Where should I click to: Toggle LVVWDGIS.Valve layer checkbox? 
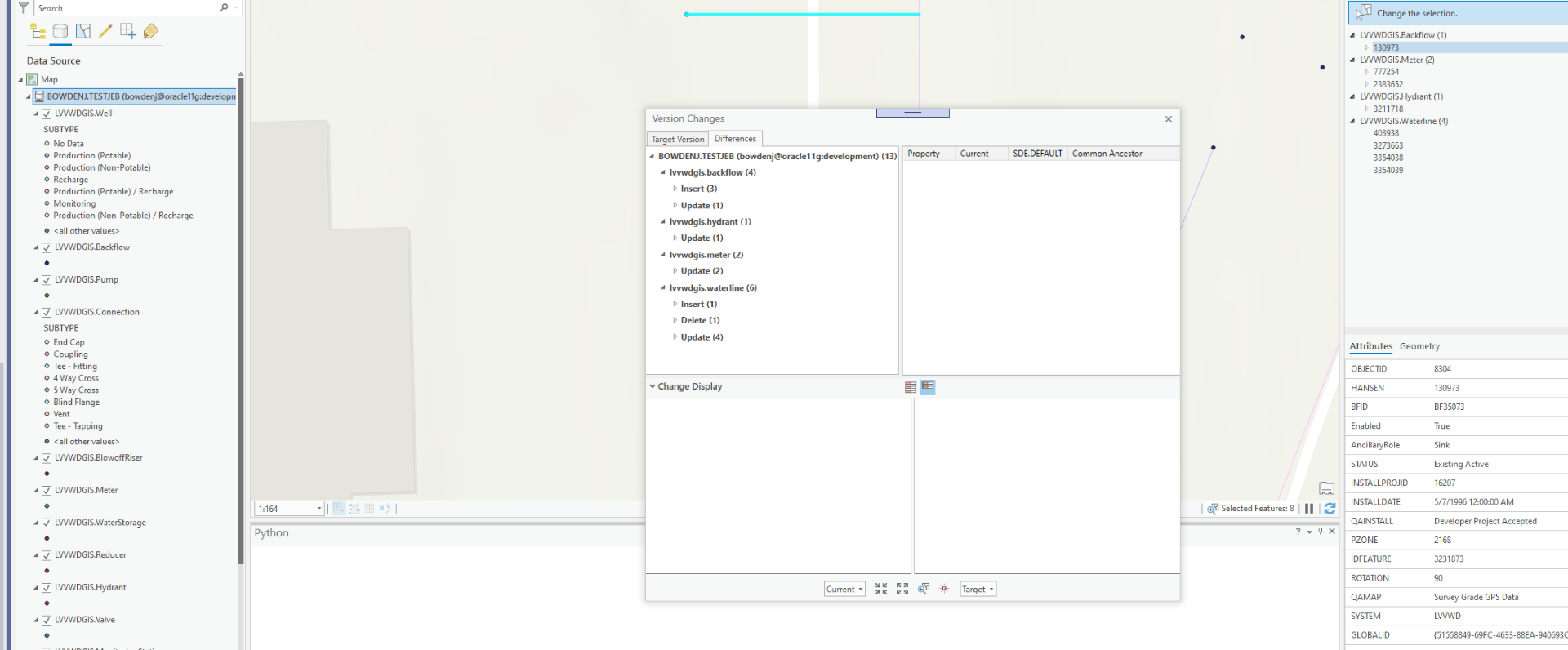(47, 621)
